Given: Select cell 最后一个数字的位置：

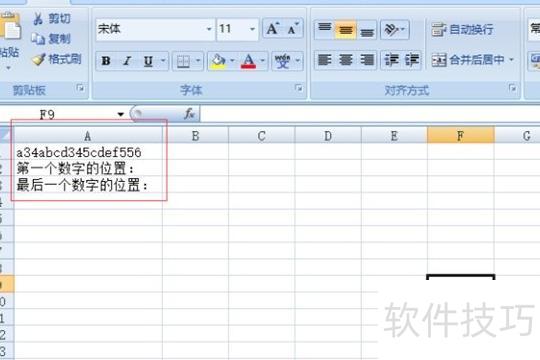Looking at the screenshot, I should [88, 185].
